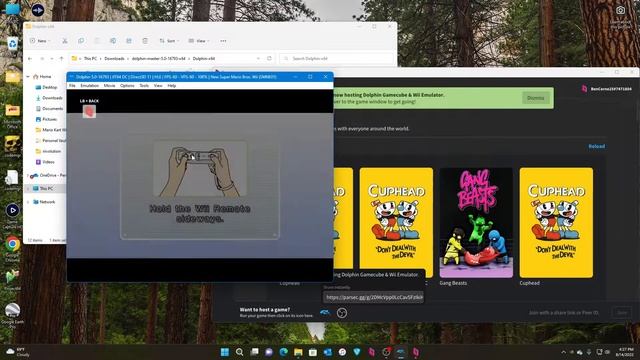This screenshot has height=360, width=640.
Task: Select the rightmost Cuphead game card
Action: 556,223
